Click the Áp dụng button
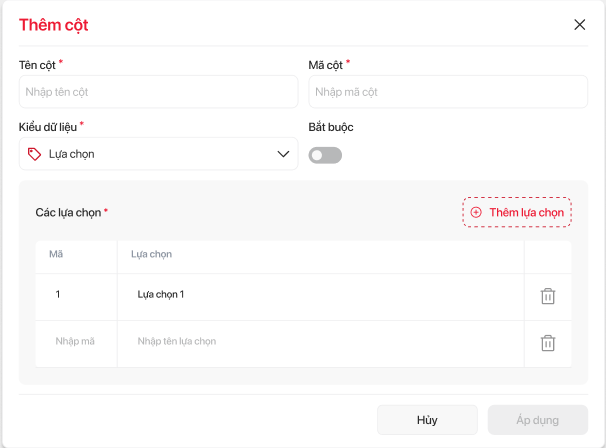Viewport: 606px width, 448px height. pyautogui.click(x=538, y=420)
